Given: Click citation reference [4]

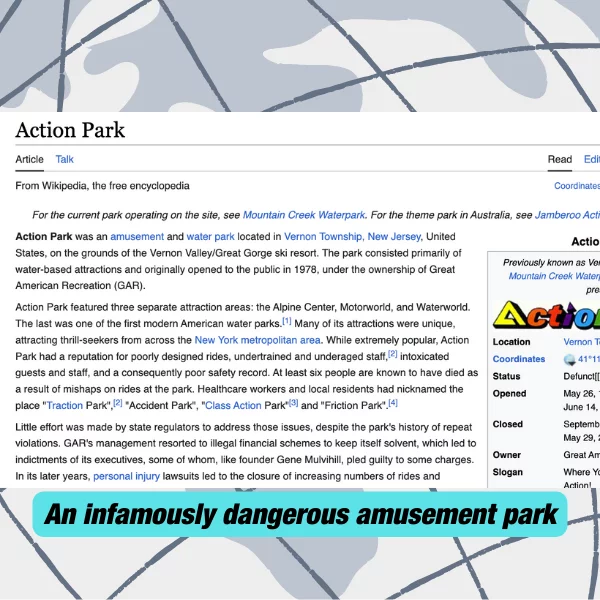Looking at the screenshot, I should (x=393, y=403).
